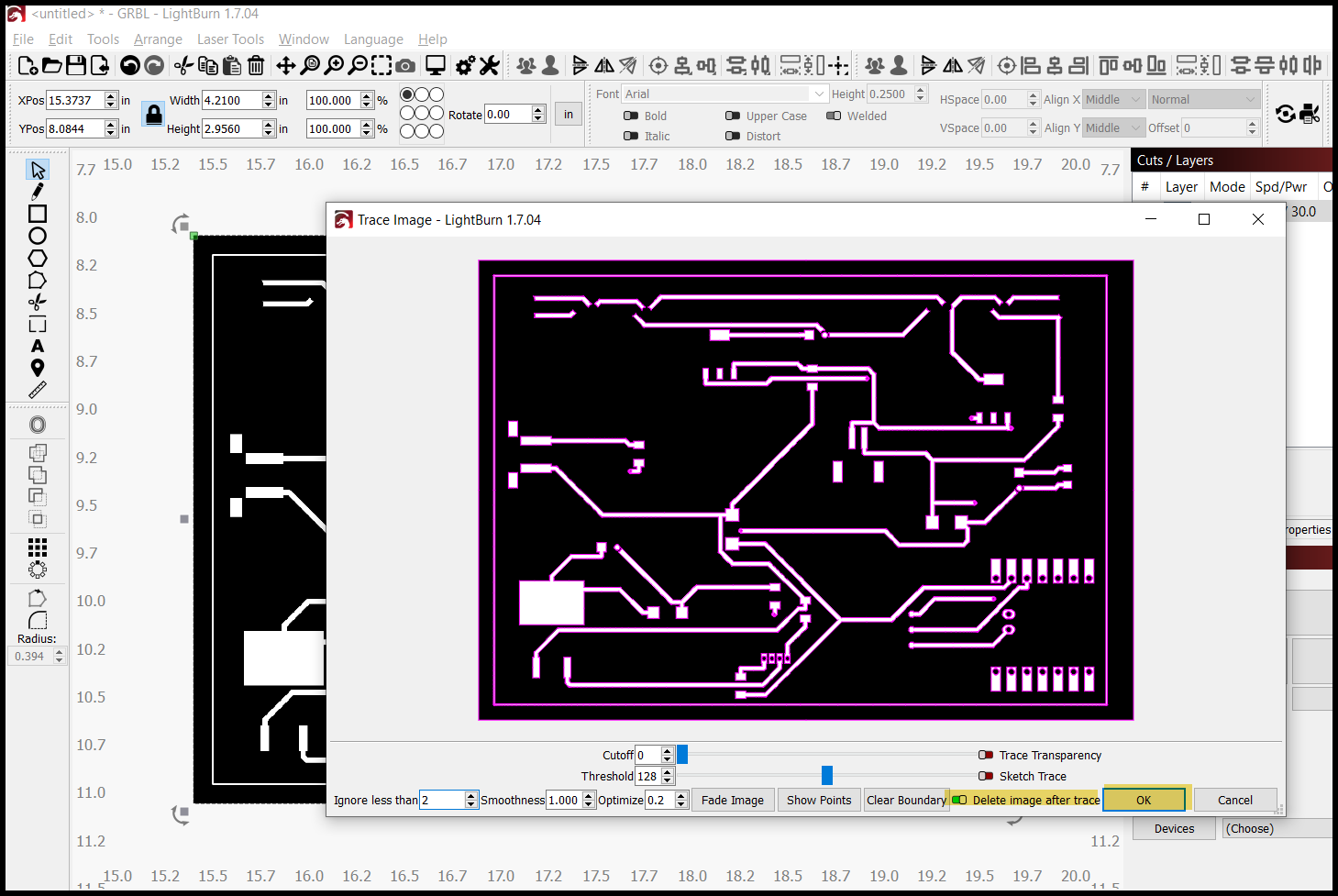Viewport: 1338px width, 896px height.
Task: Select the Rectangle tool
Action: click(x=38, y=214)
